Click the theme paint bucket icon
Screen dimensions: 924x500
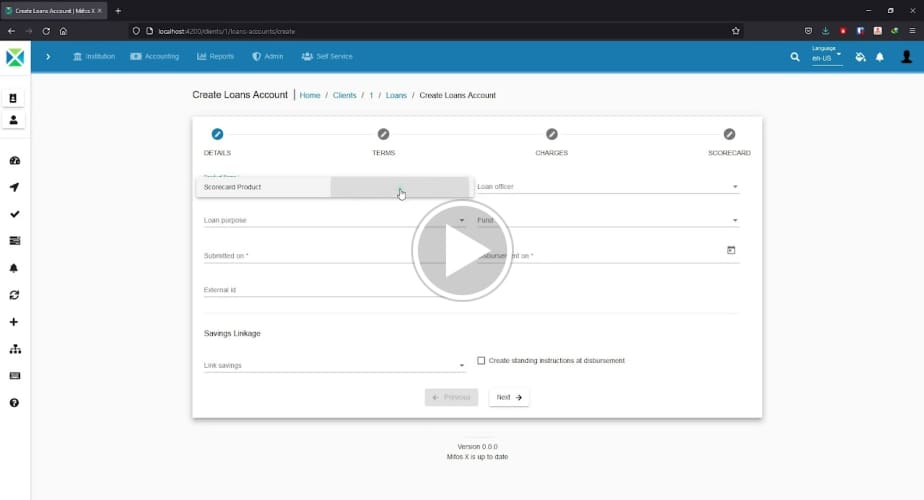[860, 57]
